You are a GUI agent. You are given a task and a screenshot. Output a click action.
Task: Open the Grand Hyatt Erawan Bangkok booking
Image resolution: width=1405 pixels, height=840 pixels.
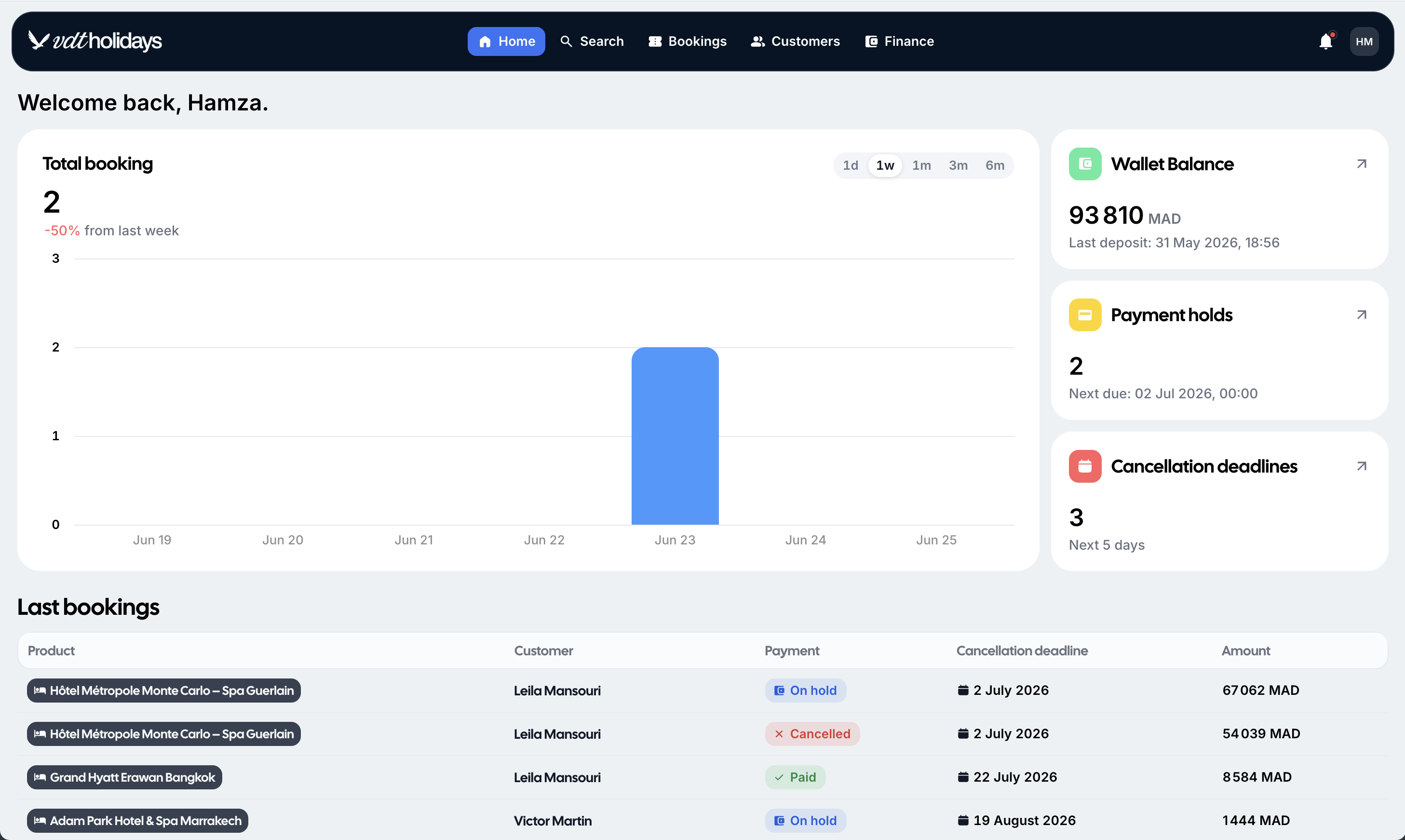pyautogui.click(x=124, y=777)
